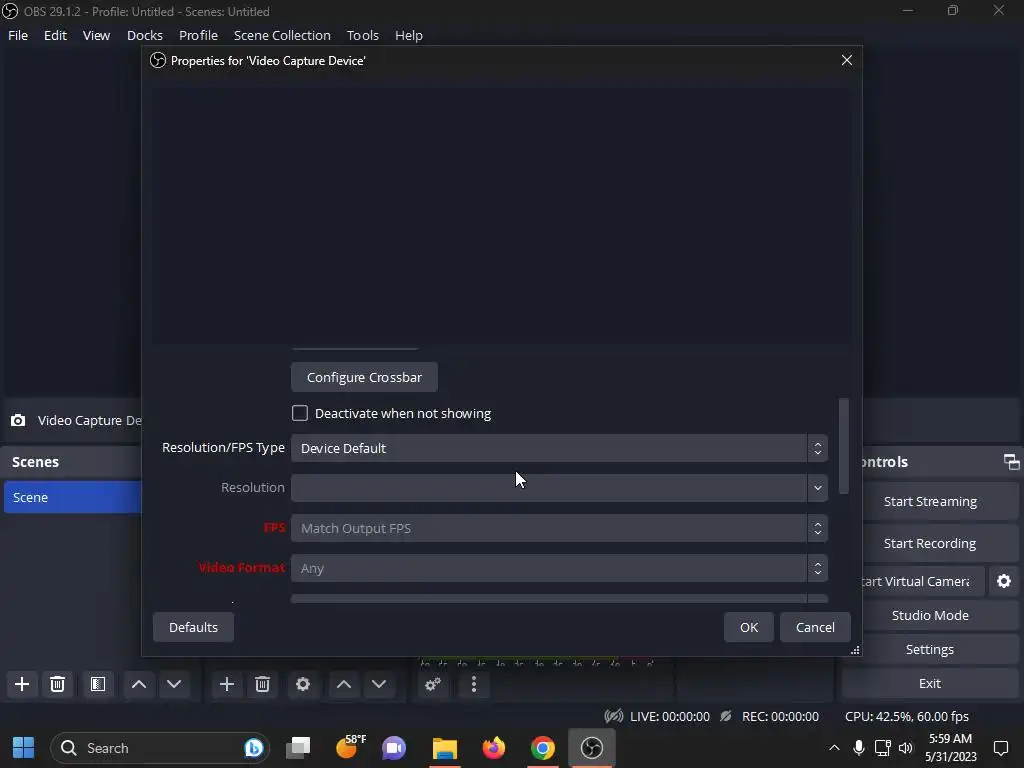Open the Edit menu

56,35
